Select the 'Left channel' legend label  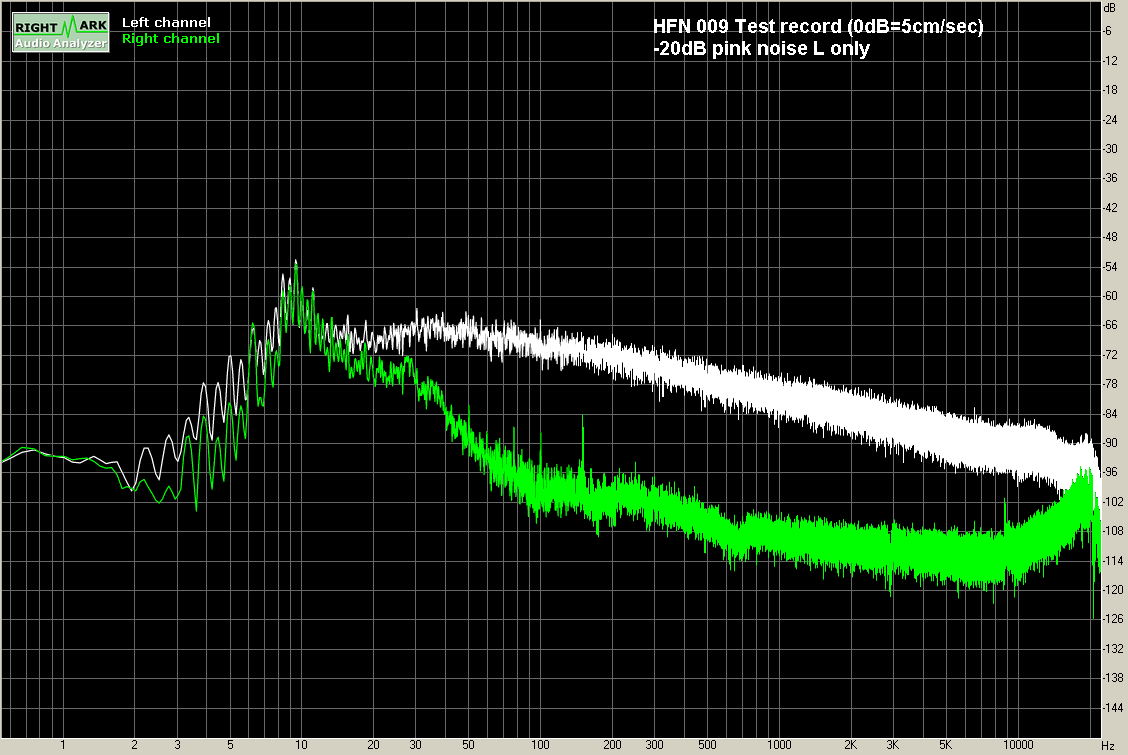(166, 22)
